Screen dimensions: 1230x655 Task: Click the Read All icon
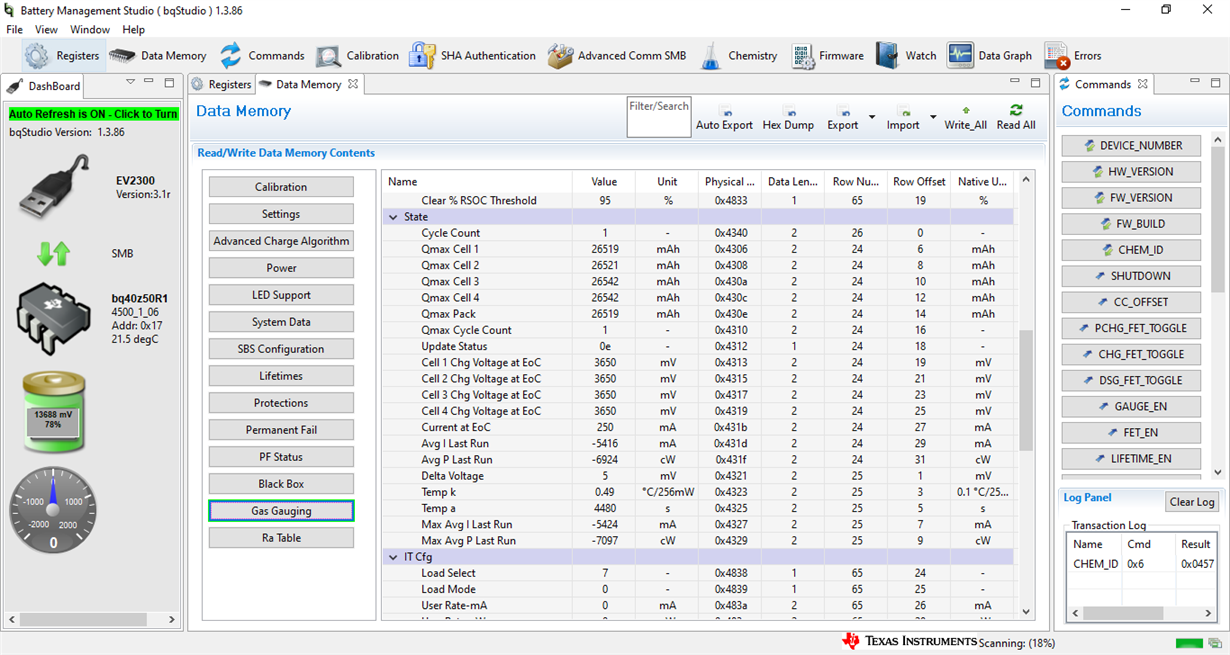1016,118
